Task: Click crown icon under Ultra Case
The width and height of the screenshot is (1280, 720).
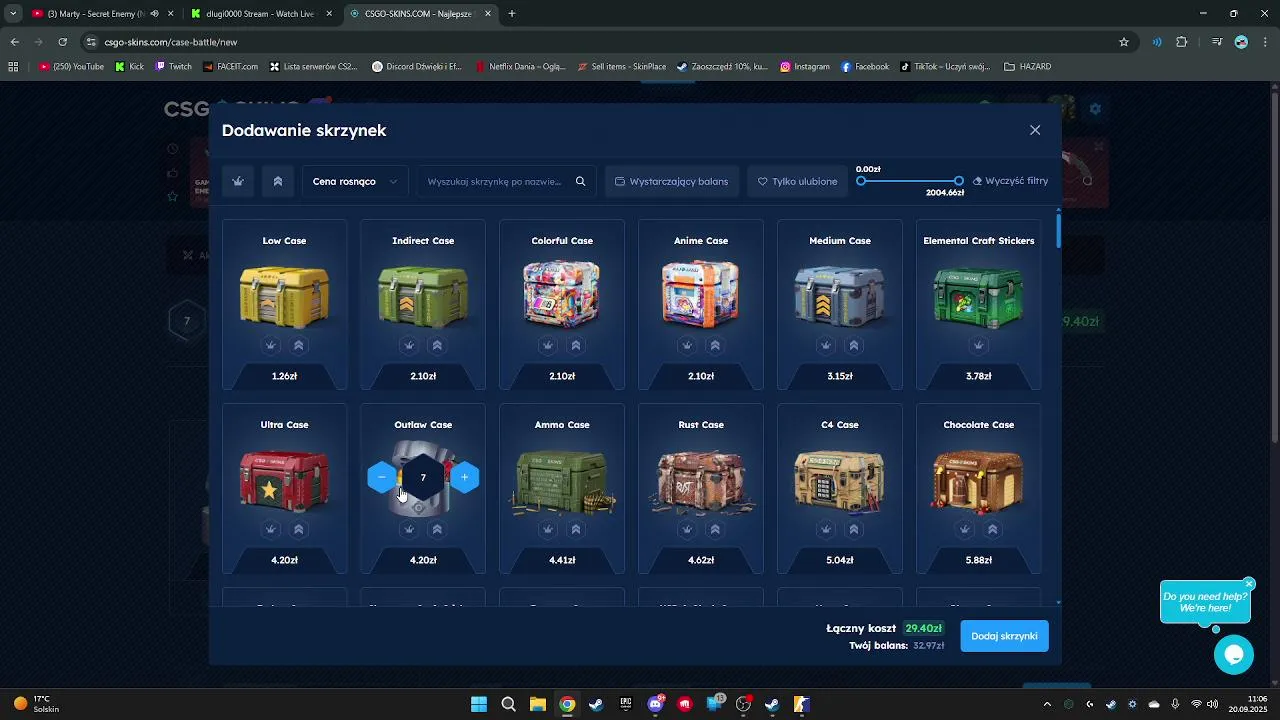Action: click(270, 529)
